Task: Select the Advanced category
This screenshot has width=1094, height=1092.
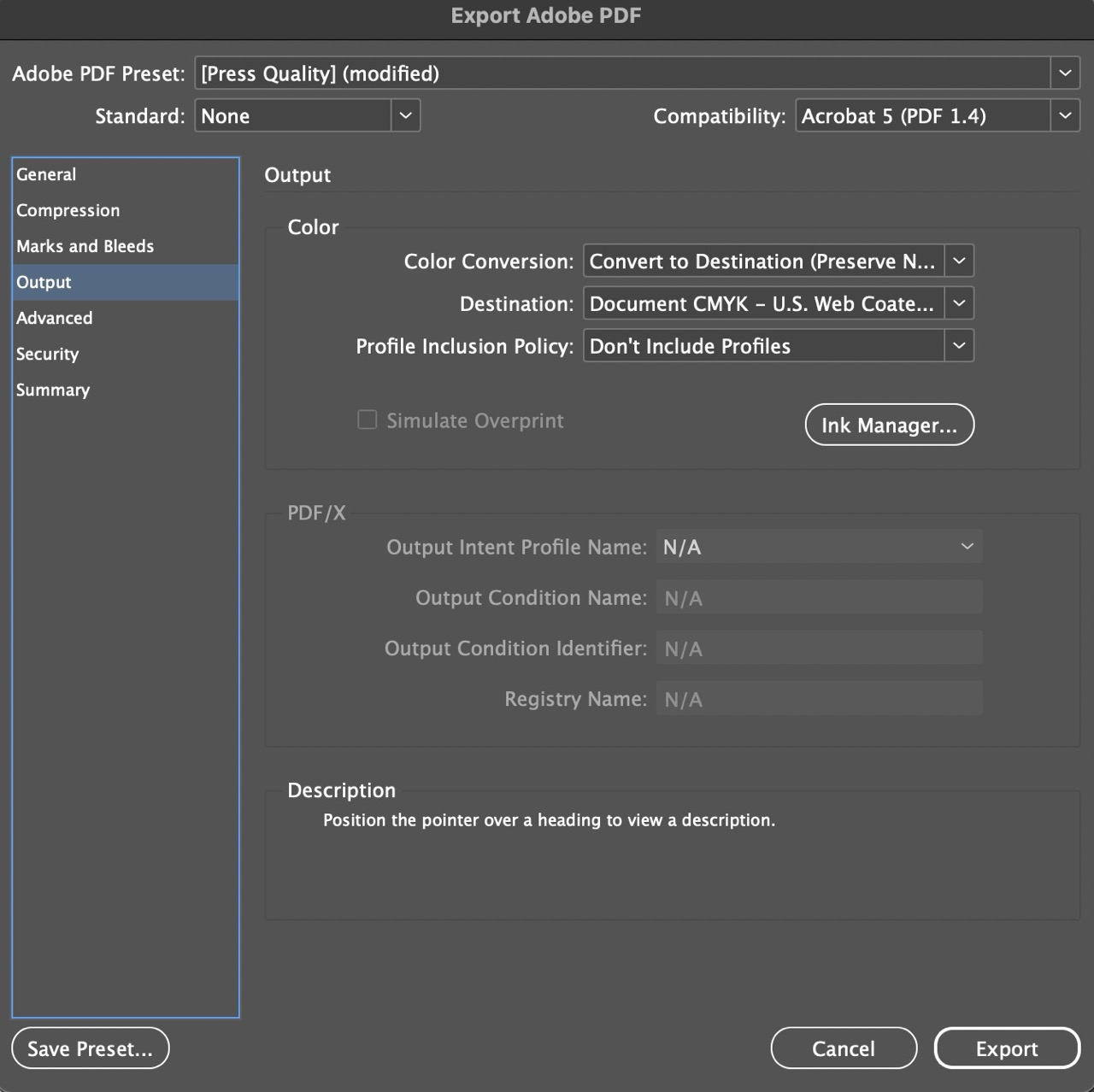Action: 125,318
